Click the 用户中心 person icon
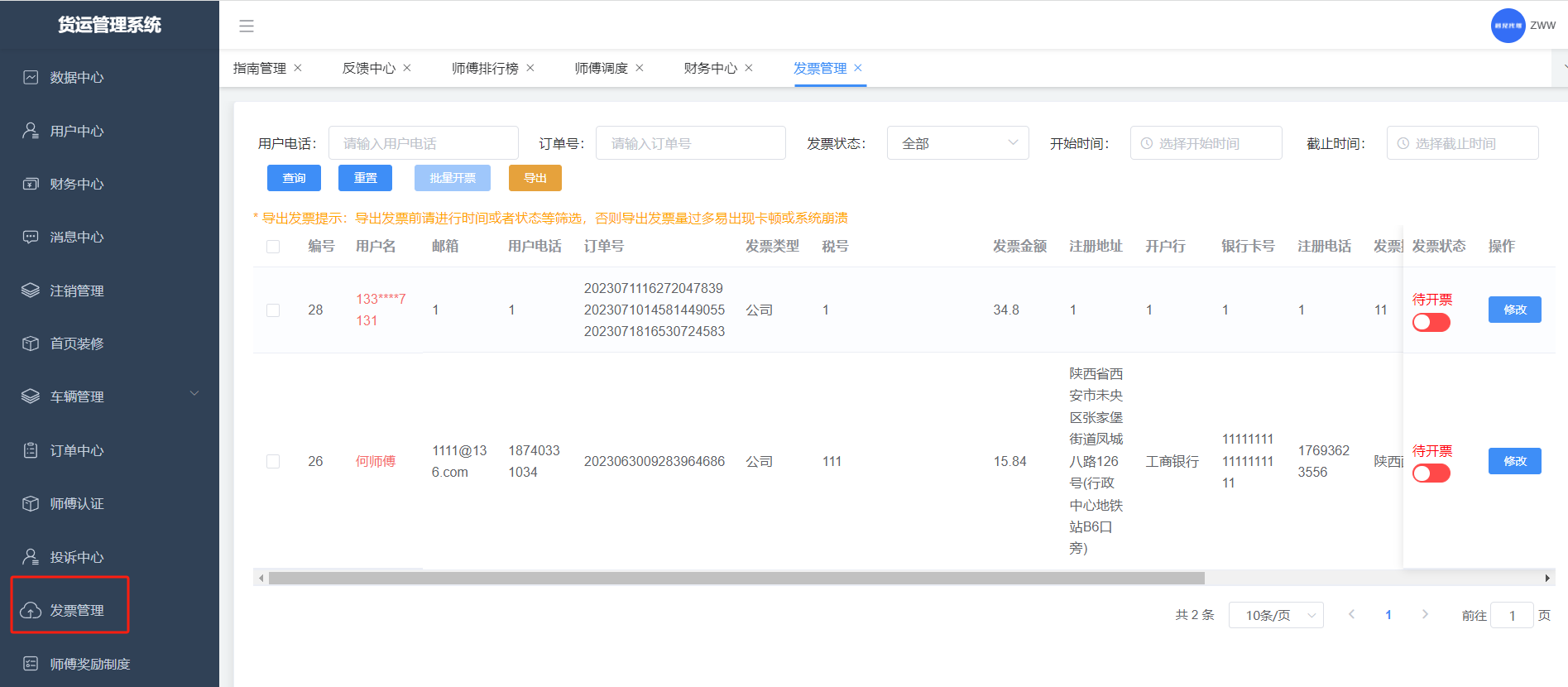 (x=31, y=131)
